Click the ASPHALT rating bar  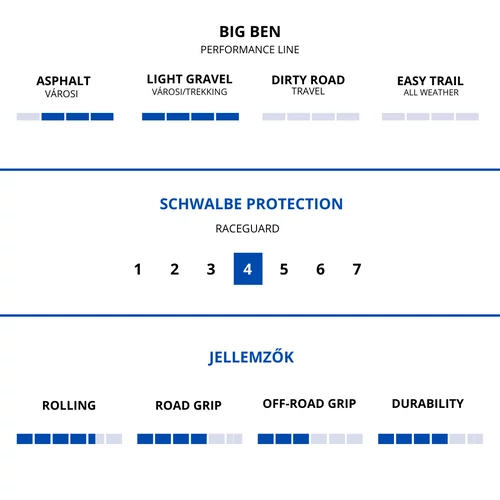coord(65,117)
